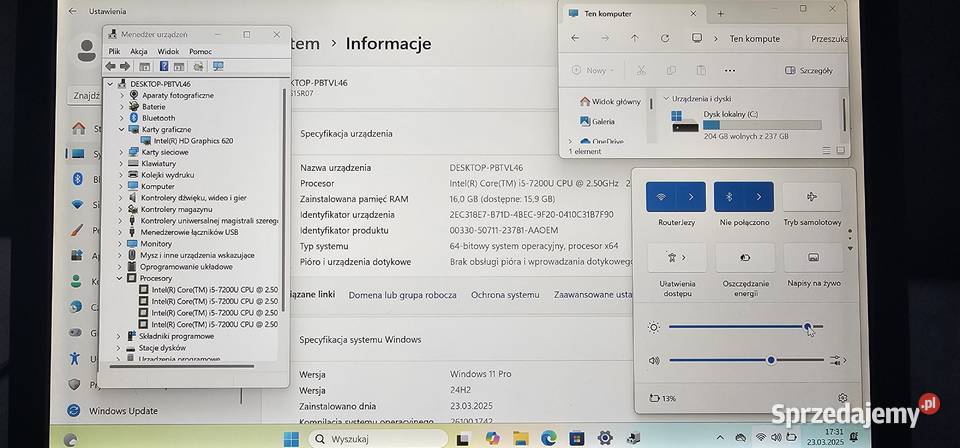Open Plik menu in Device Manager
This screenshot has width=960, height=448.
point(114,51)
